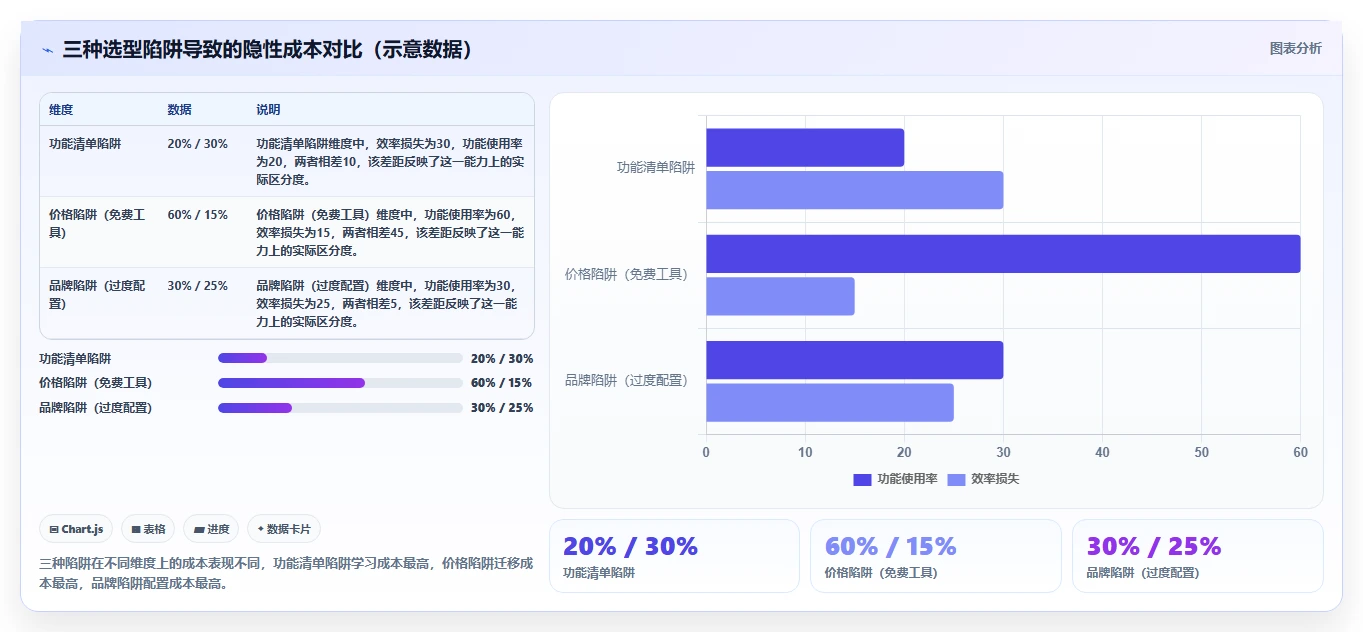Click the 价格陷阱（免费工具） chart axis label
1363x632 pixels.
tap(630, 274)
